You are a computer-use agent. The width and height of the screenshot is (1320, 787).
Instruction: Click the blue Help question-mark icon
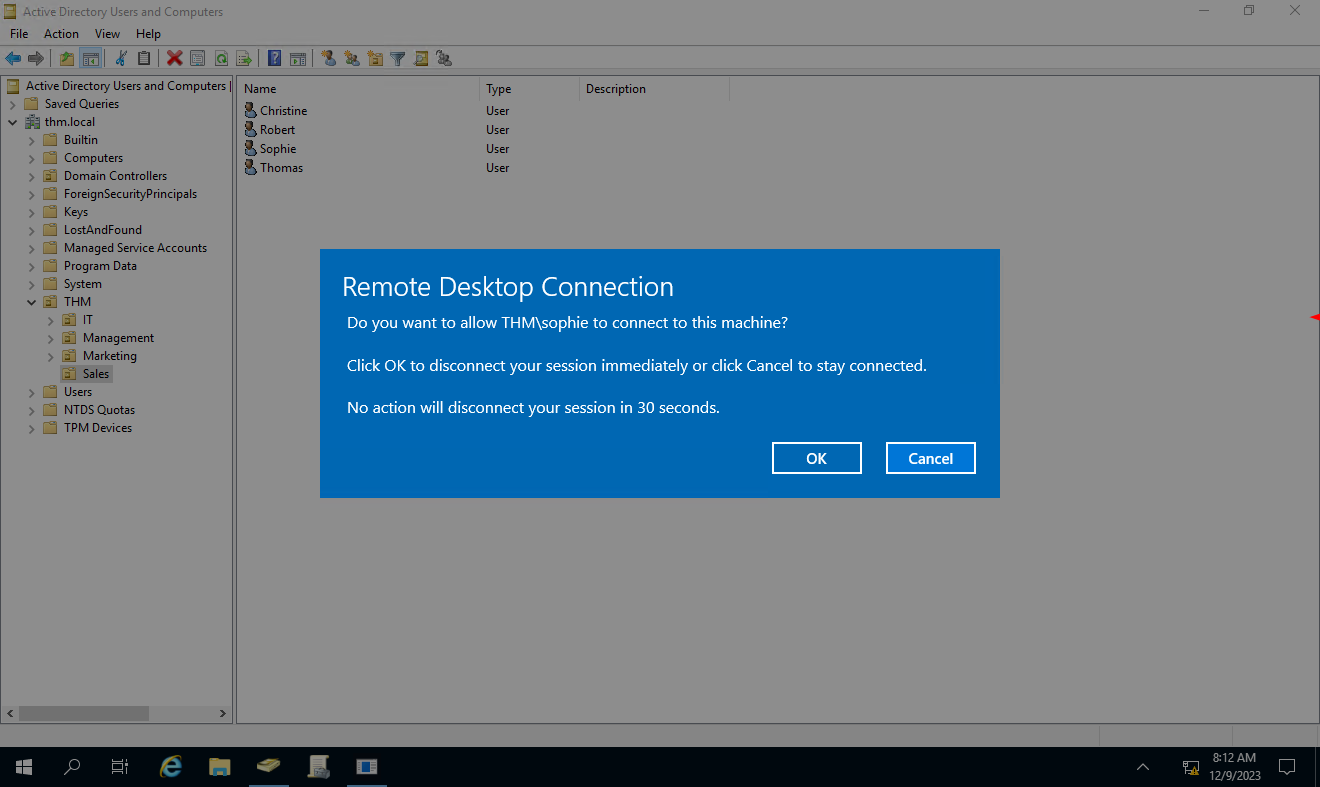point(274,59)
